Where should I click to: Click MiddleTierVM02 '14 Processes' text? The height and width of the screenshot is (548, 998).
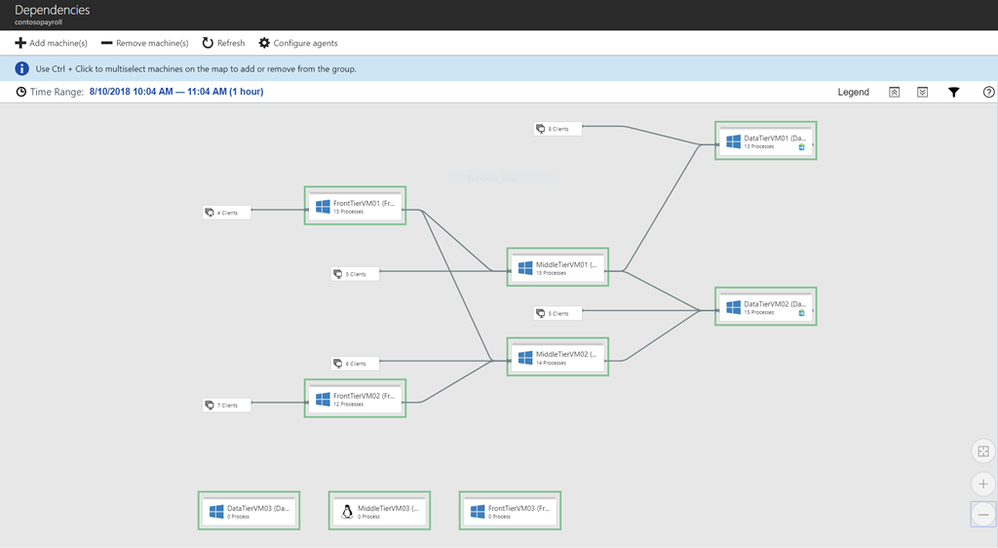pos(551,363)
